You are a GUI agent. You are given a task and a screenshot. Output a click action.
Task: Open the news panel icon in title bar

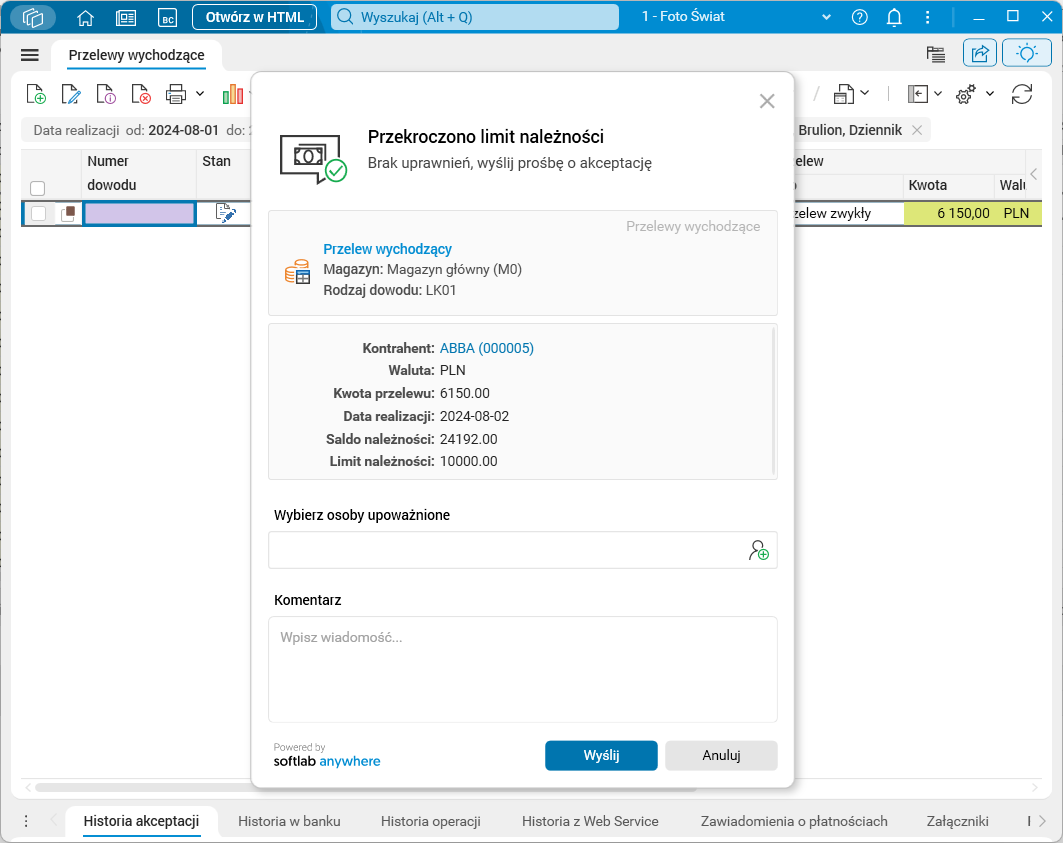click(x=126, y=18)
